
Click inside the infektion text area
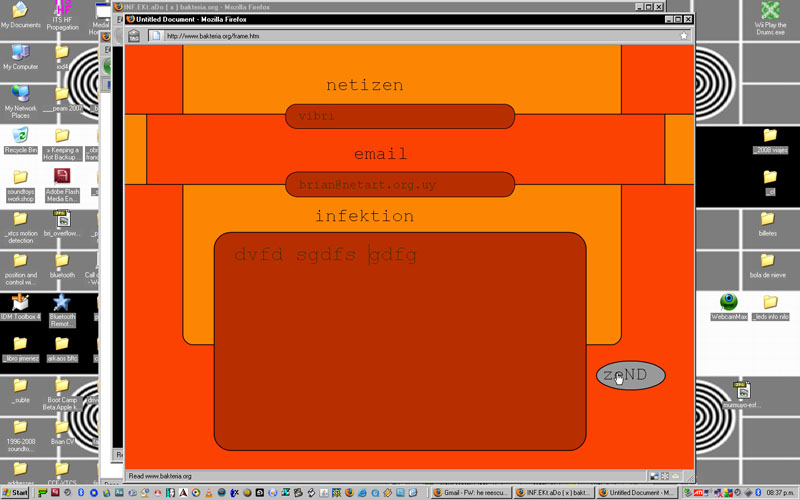(399, 340)
